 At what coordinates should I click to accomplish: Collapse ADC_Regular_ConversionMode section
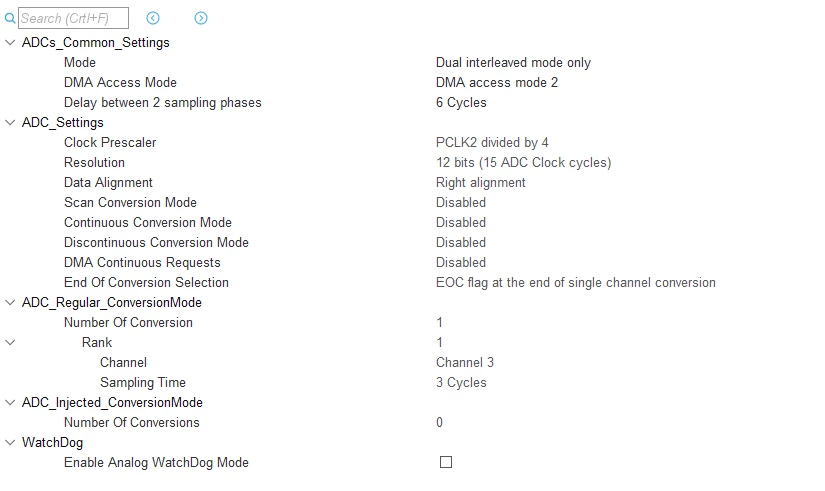click(10, 302)
